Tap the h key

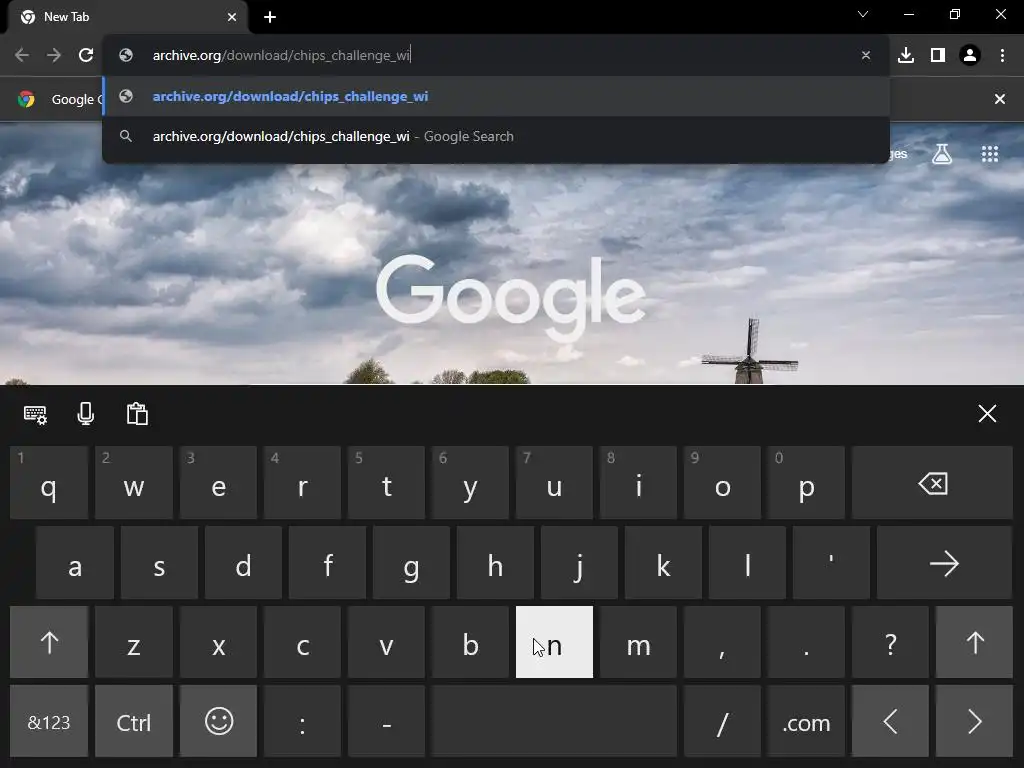495,563
